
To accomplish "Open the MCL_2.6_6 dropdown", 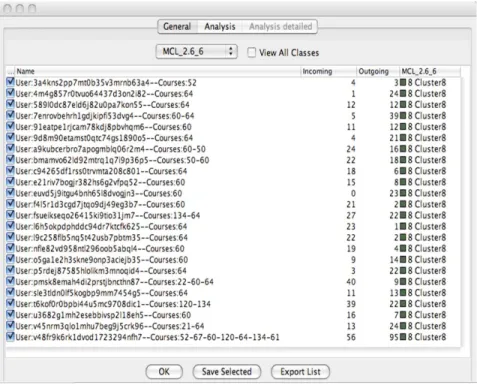I will click(x=197, y=52).
